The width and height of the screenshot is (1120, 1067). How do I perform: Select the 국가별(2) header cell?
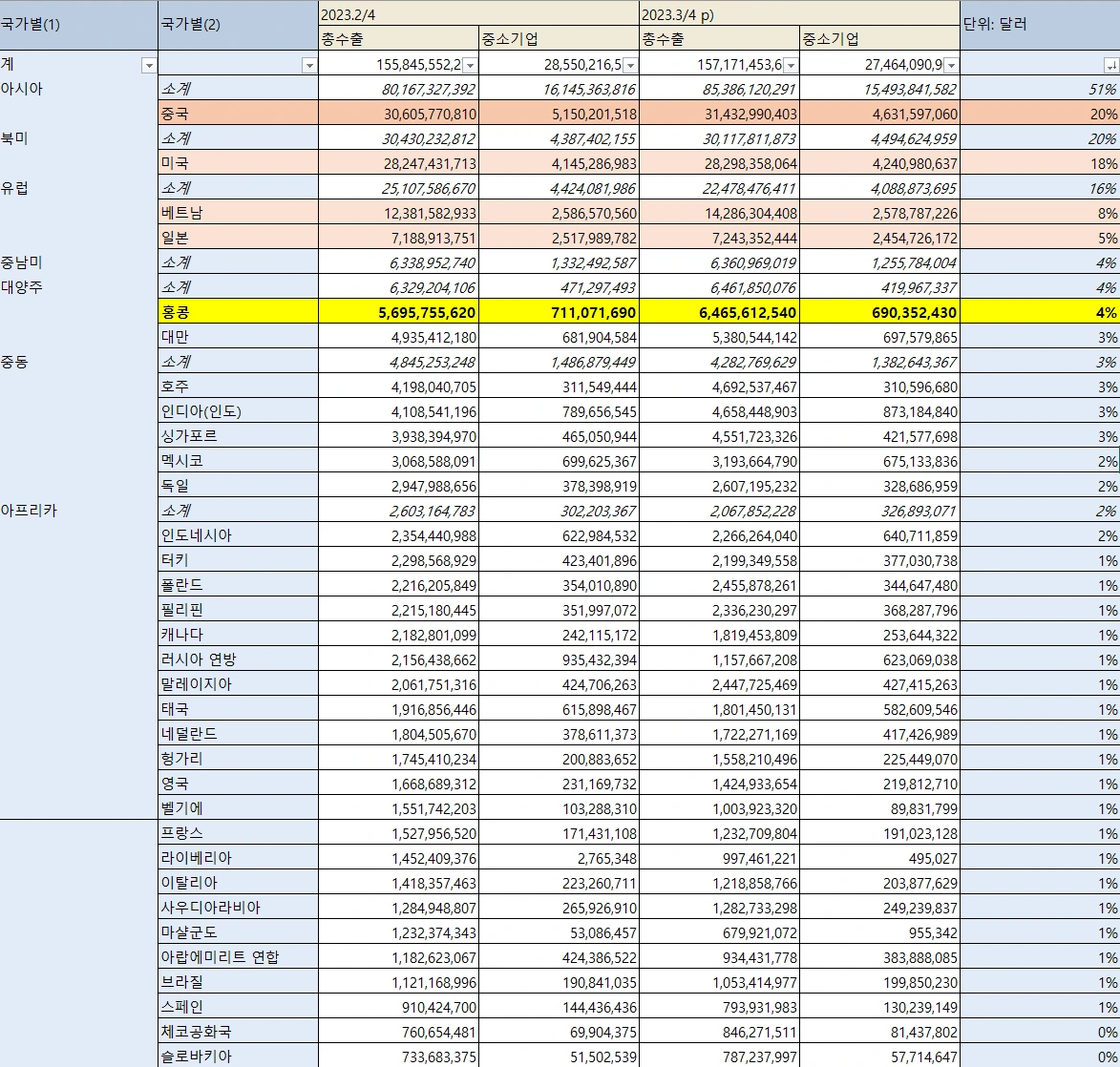238,25
